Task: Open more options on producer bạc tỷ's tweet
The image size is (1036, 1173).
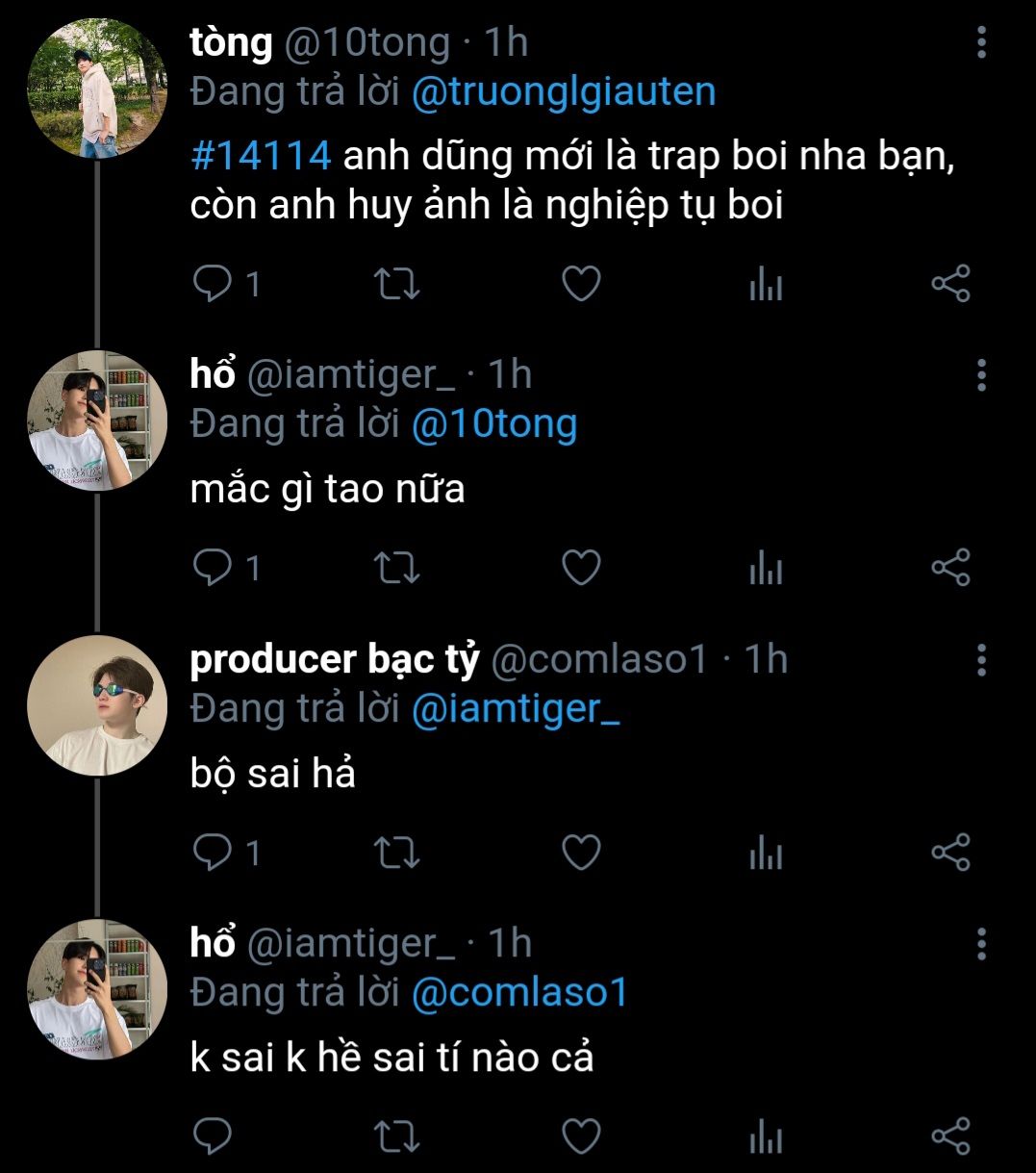Action: click(x=981, y=659)
